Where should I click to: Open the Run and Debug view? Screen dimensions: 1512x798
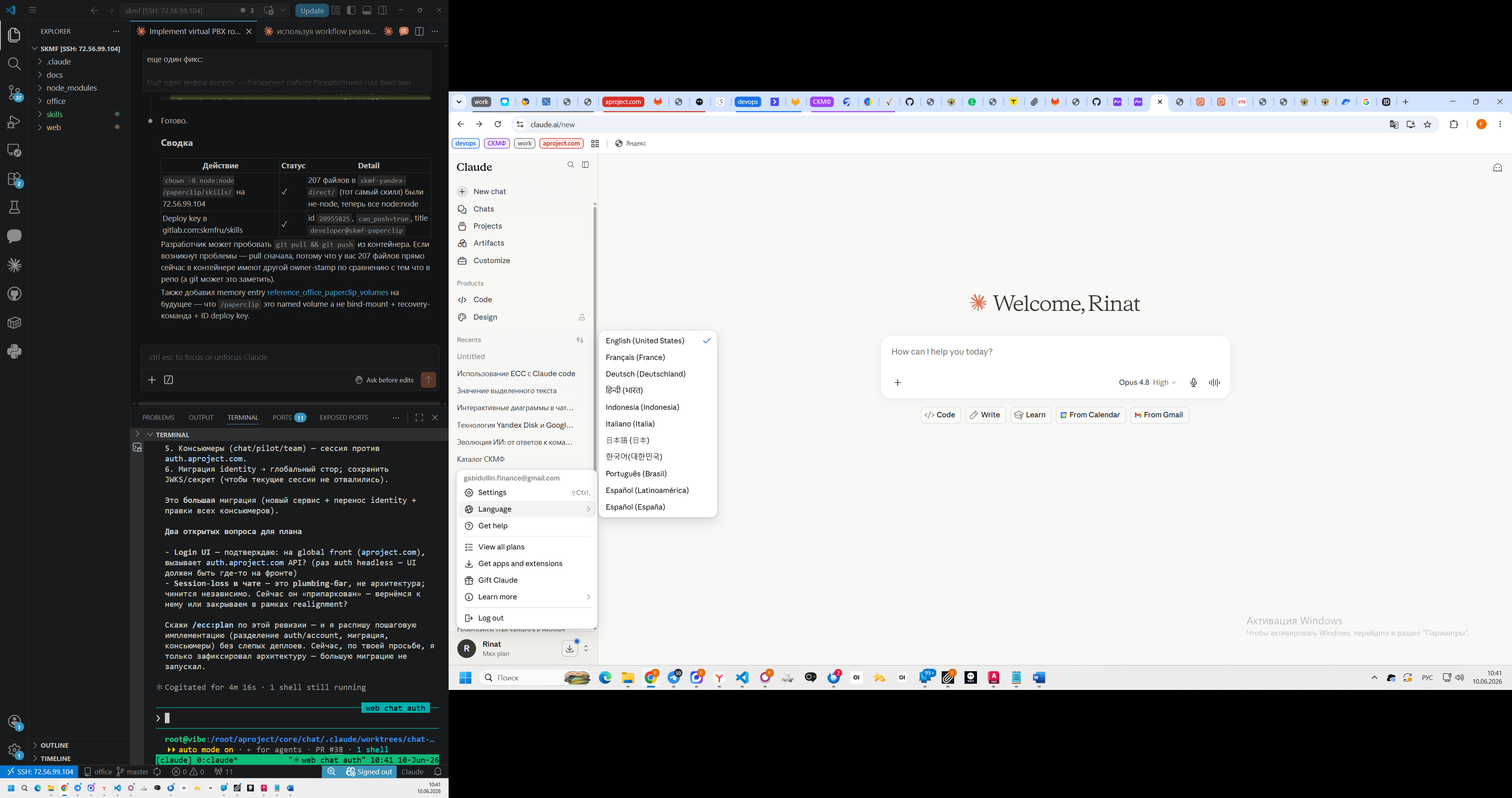pos(14,121)
